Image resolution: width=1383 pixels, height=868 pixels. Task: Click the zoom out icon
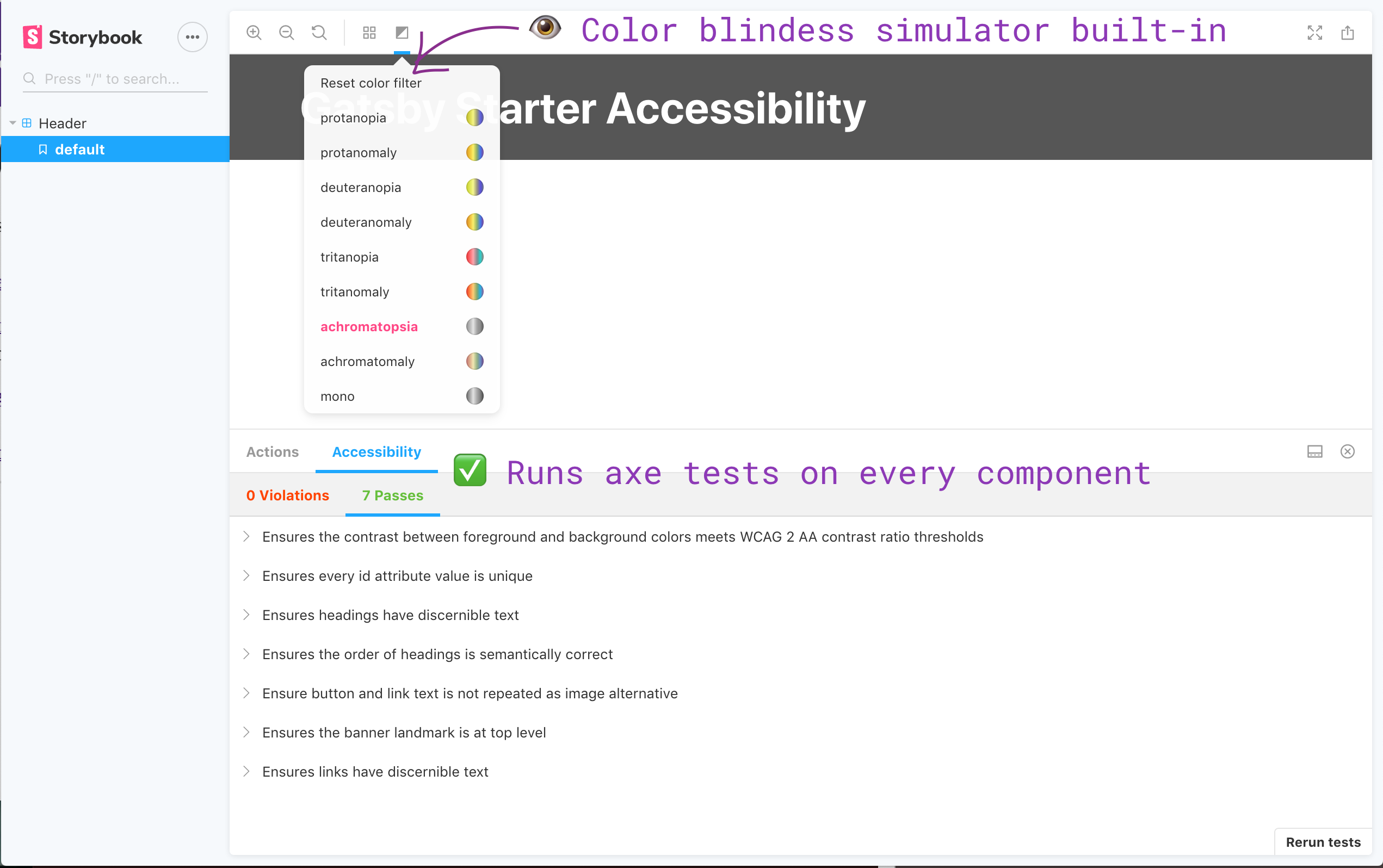(x=287, y=33)
